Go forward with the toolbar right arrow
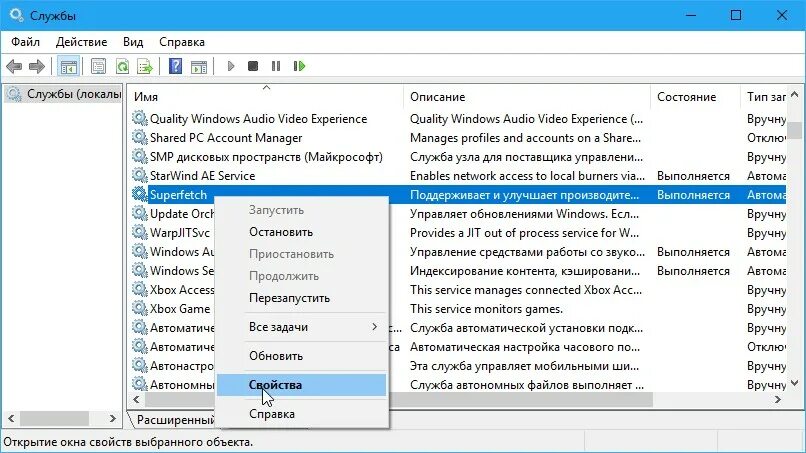Image resolution: width=806 pixels, height=453 pixels. coord(37,66)
